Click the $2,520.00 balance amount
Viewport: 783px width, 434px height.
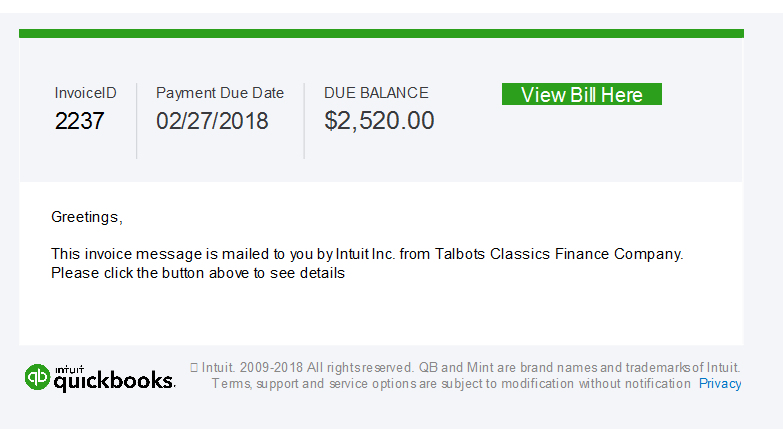point(379,120)
